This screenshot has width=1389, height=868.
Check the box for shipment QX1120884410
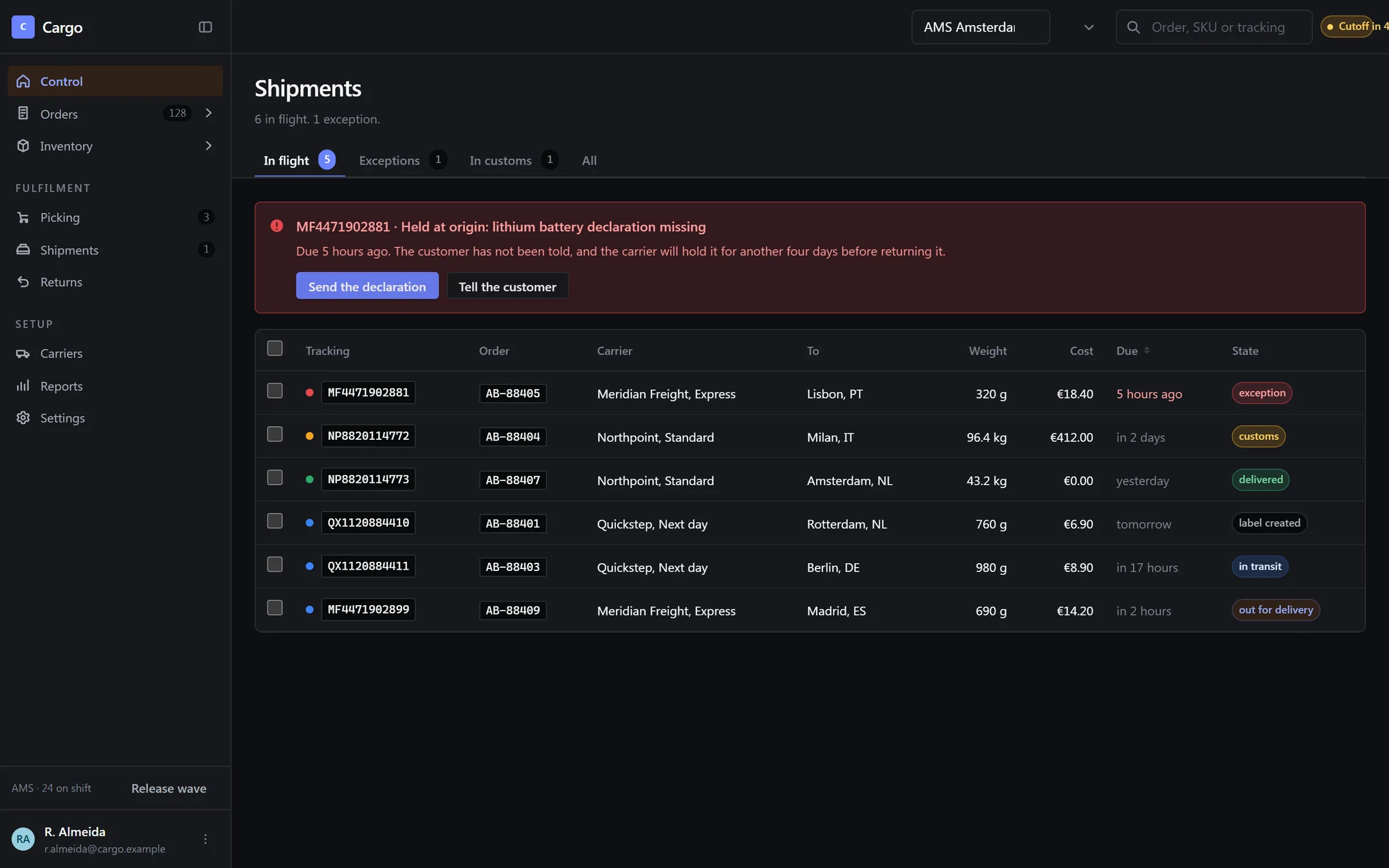point(275,521)
